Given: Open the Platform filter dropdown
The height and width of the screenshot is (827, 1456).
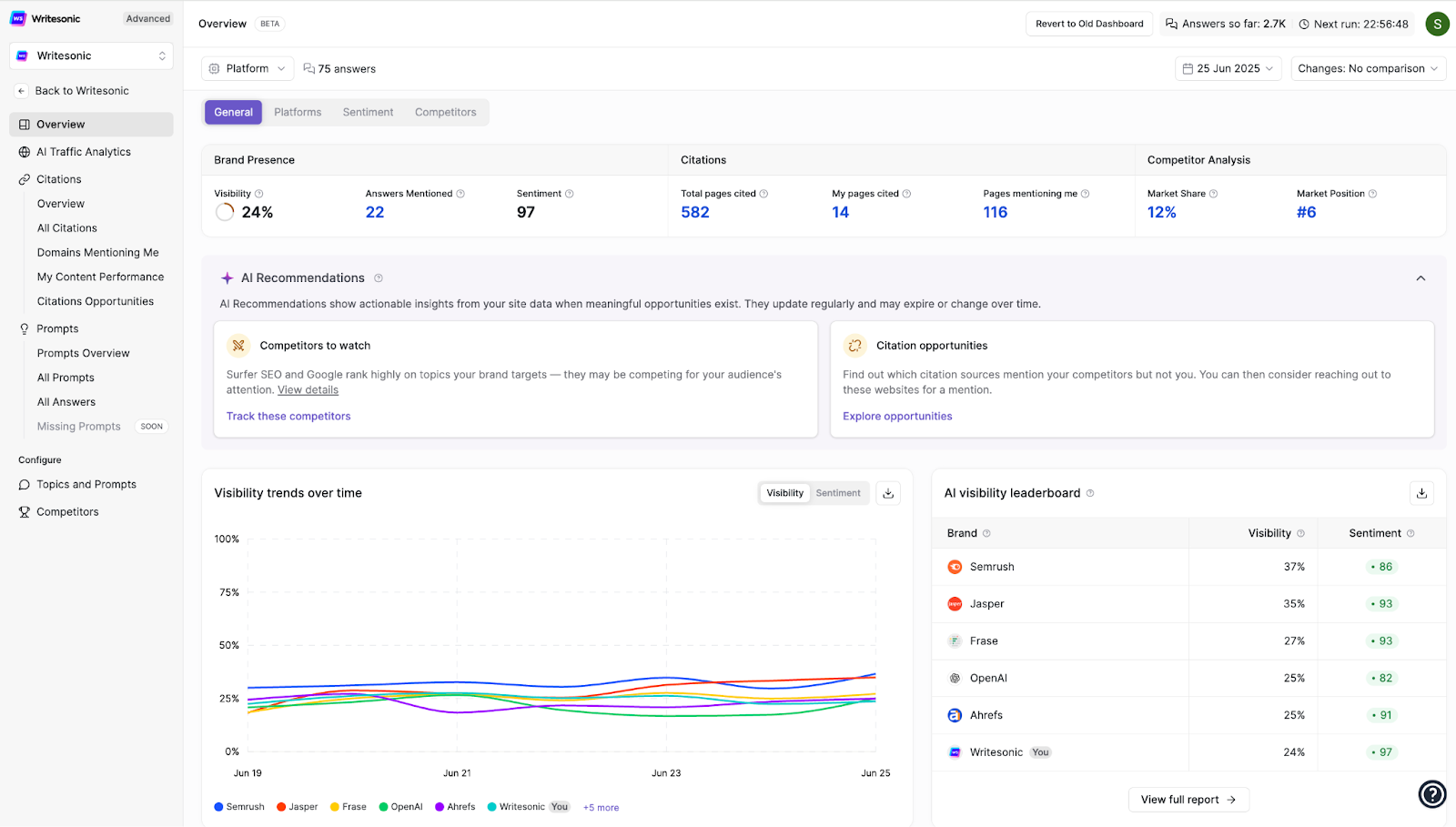Looking at the screenshot, I should pos(247,68).
